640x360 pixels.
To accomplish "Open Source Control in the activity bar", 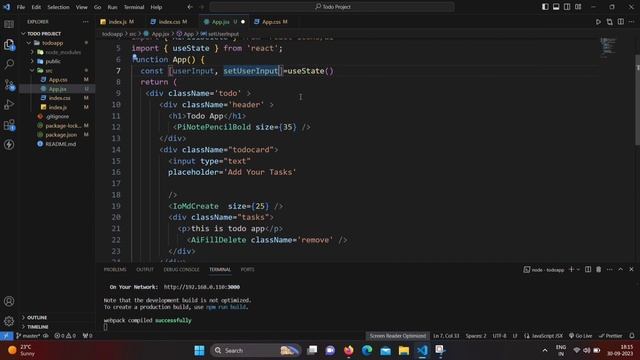I will click(9, 84).
